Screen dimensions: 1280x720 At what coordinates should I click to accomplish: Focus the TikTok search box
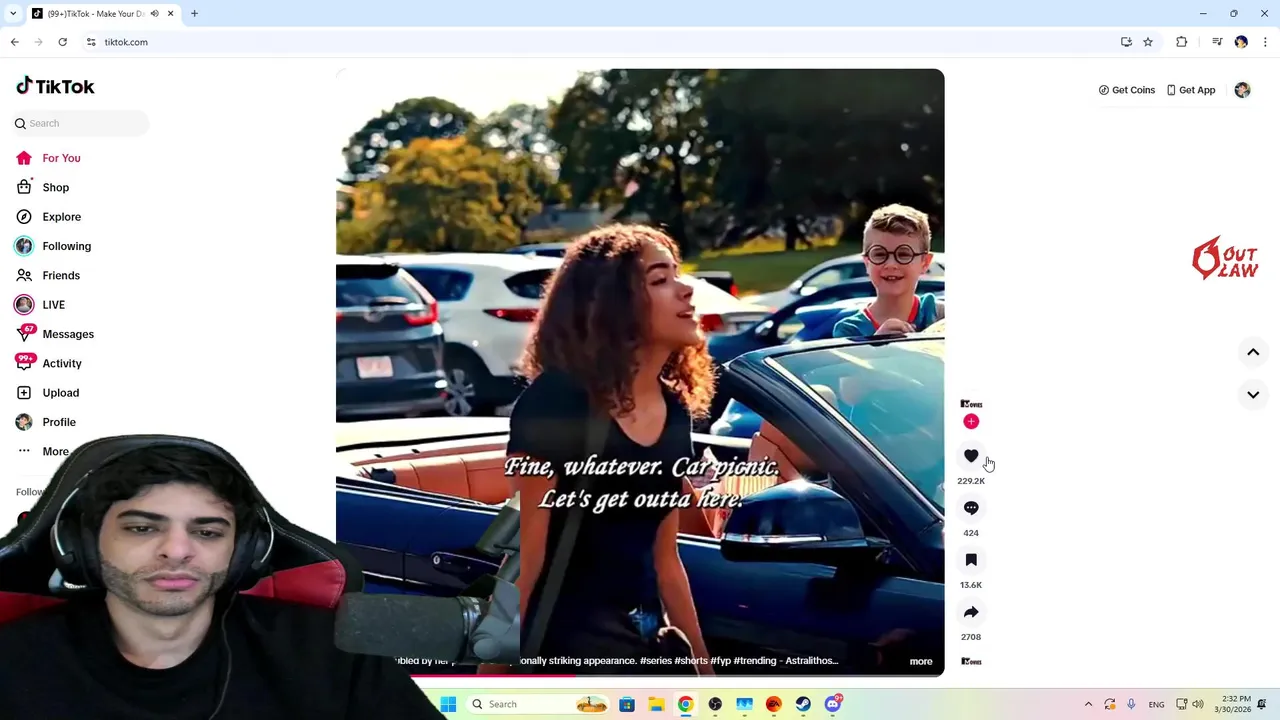click(x=82, y=123)
